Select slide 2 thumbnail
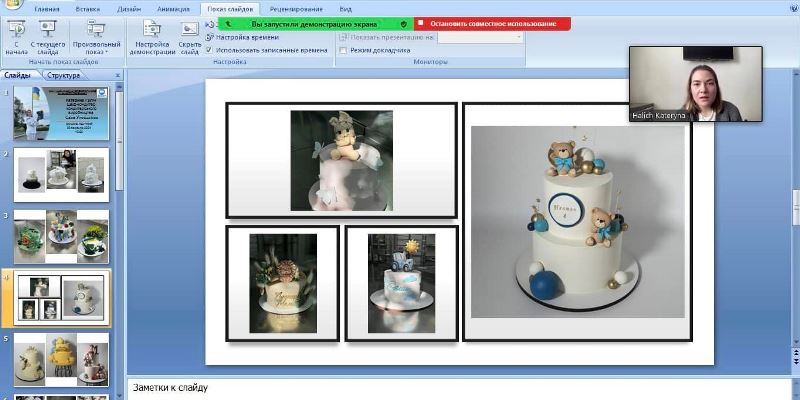This screenshot has height=400, width=800. [x=61, y=175]
